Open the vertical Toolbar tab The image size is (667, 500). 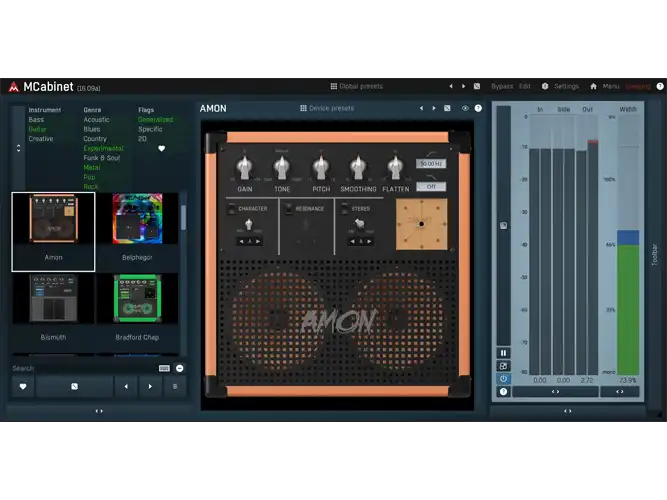[x=655, y=255]
